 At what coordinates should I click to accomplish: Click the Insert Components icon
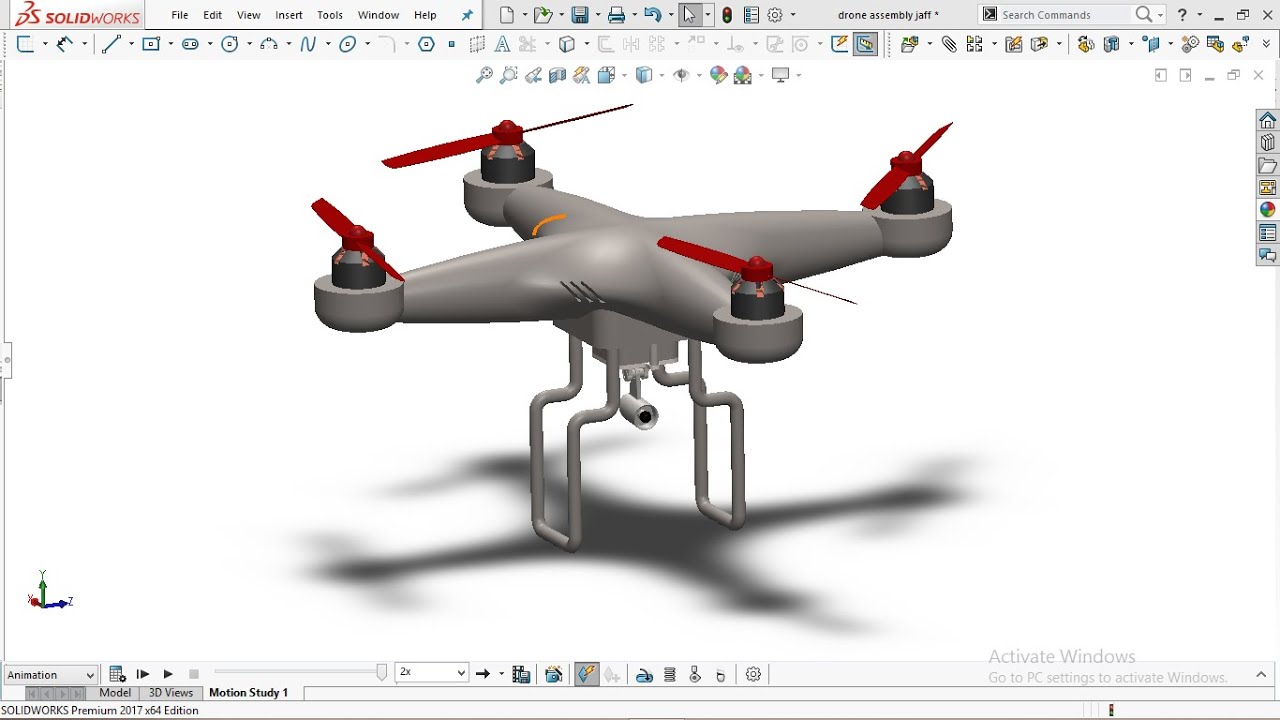(909, 44)
